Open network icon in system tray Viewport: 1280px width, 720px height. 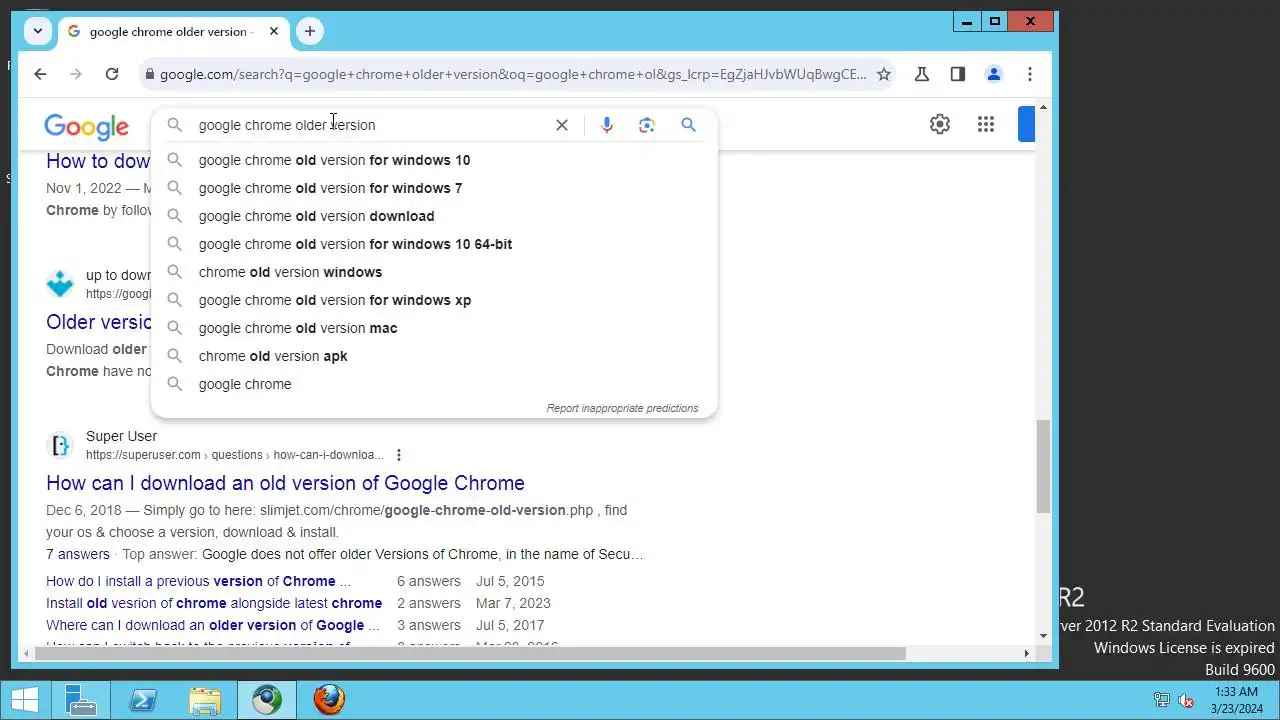(1162, 700)
